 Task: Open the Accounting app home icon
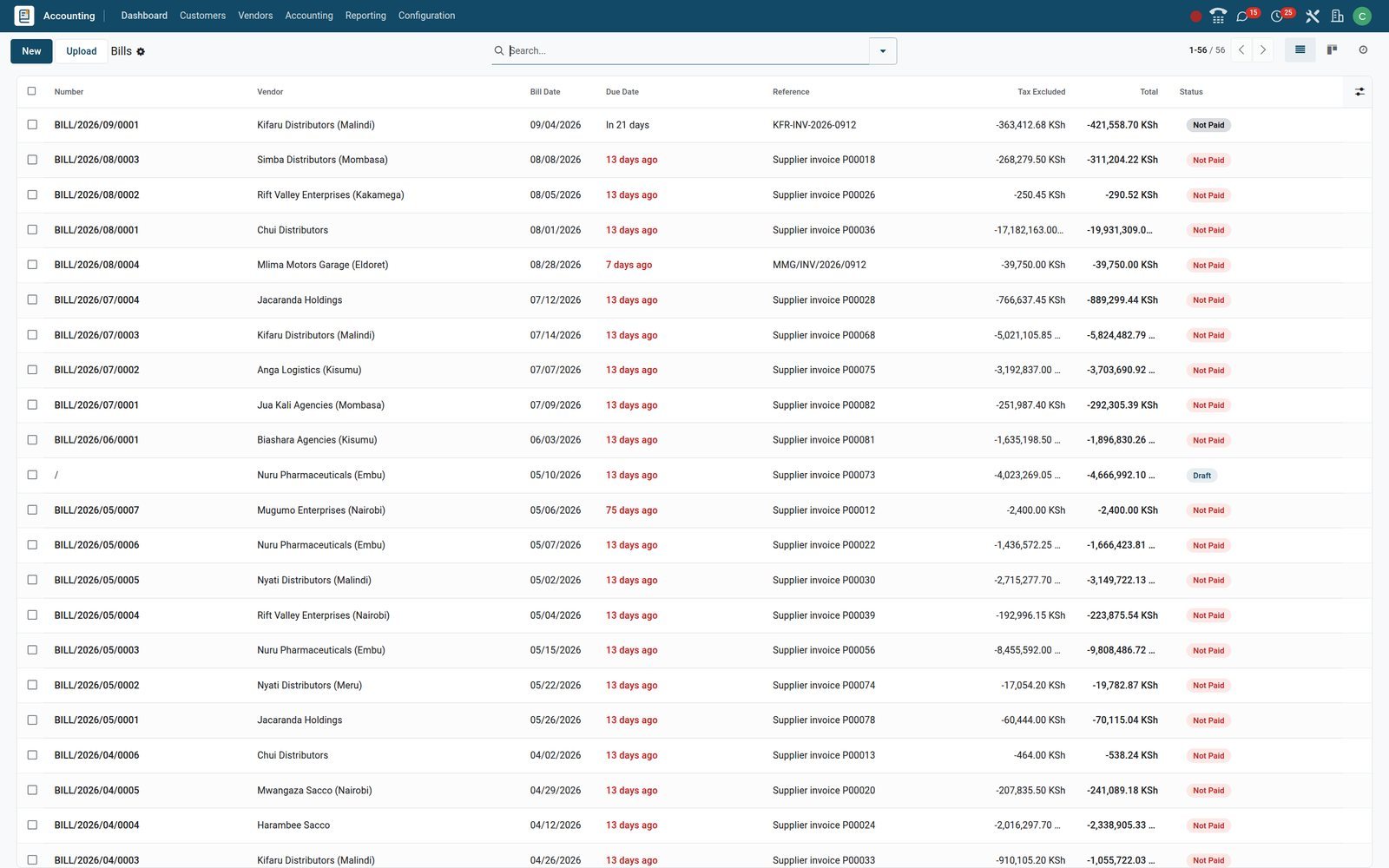click(24, 16)
